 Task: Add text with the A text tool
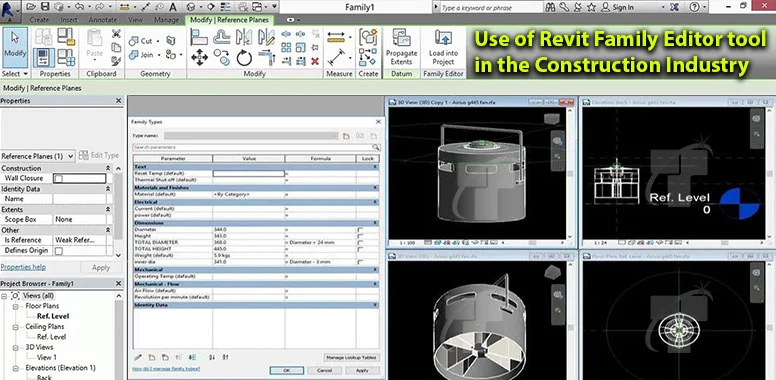click(x=173, y=7)
